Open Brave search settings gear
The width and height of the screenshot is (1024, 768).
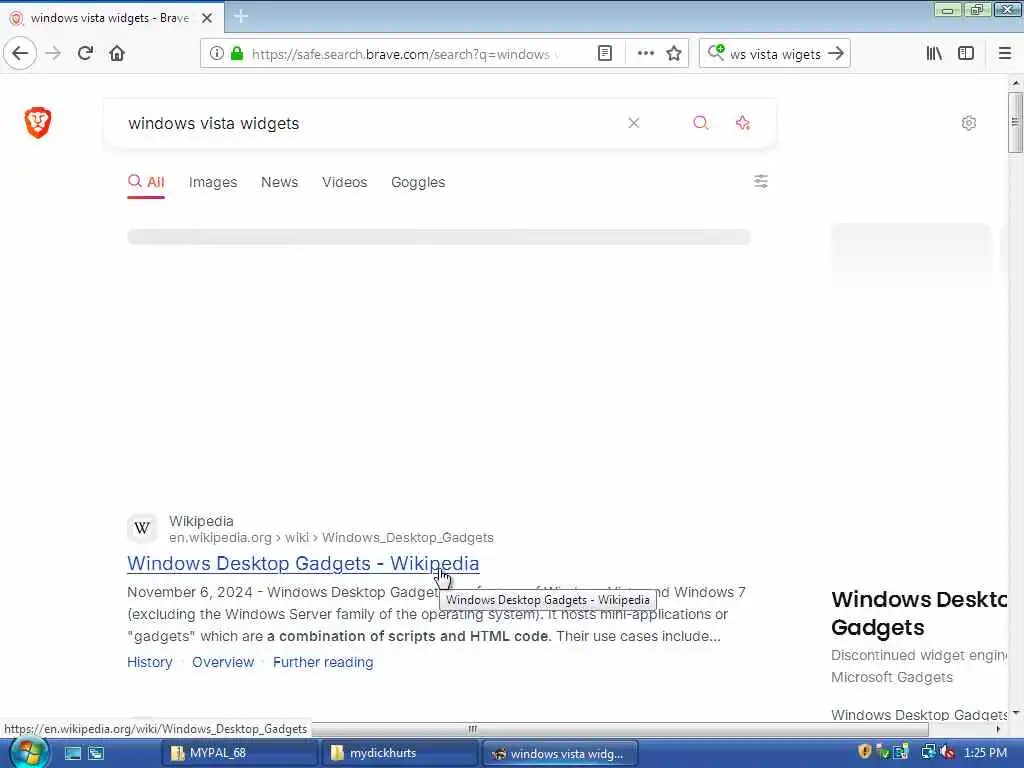(968, 123)
